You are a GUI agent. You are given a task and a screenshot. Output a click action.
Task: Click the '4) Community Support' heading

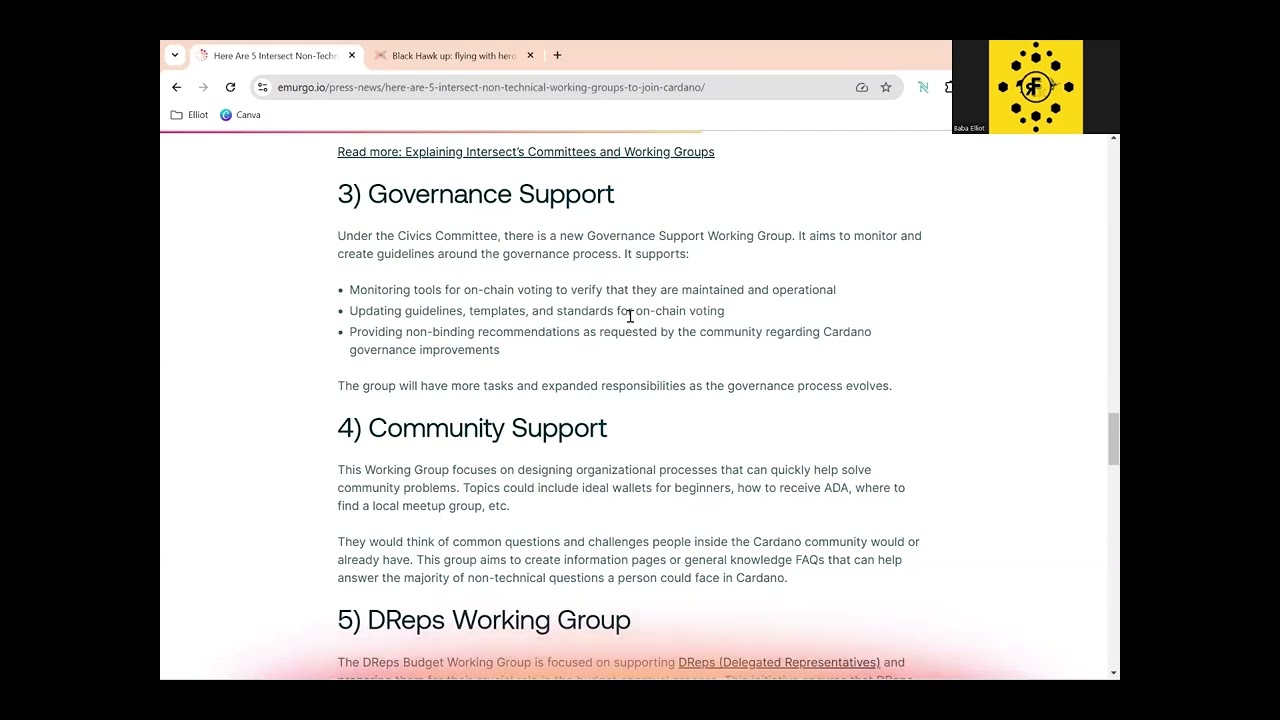coord(472,428)
